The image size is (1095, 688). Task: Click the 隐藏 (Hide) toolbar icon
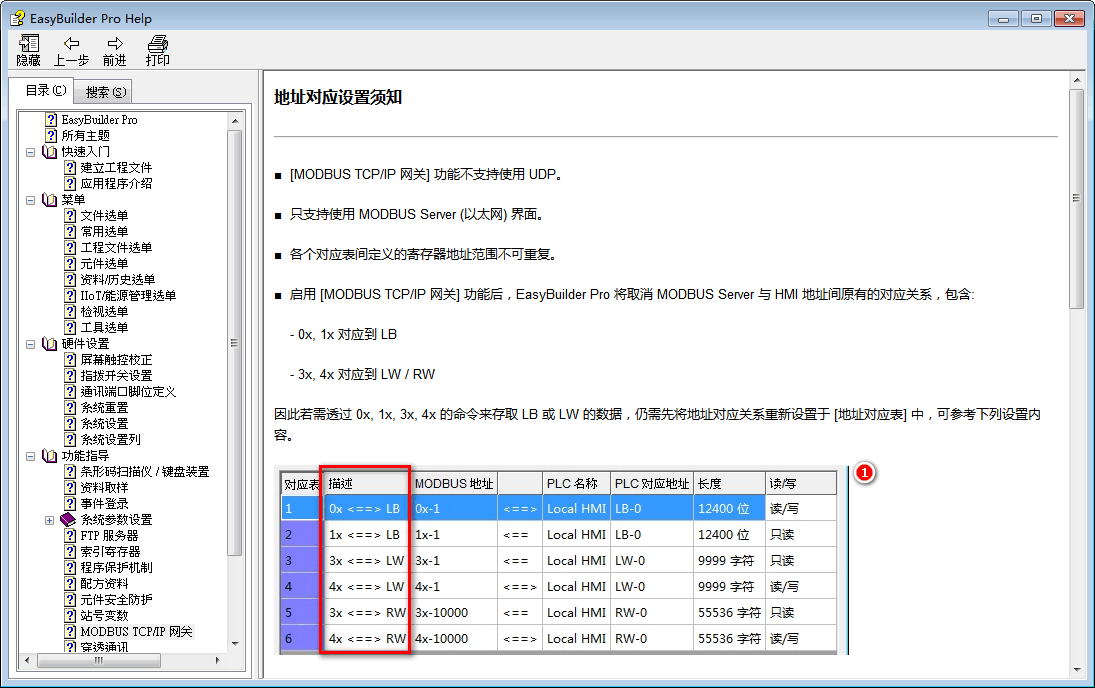click(x=29, y=43)
